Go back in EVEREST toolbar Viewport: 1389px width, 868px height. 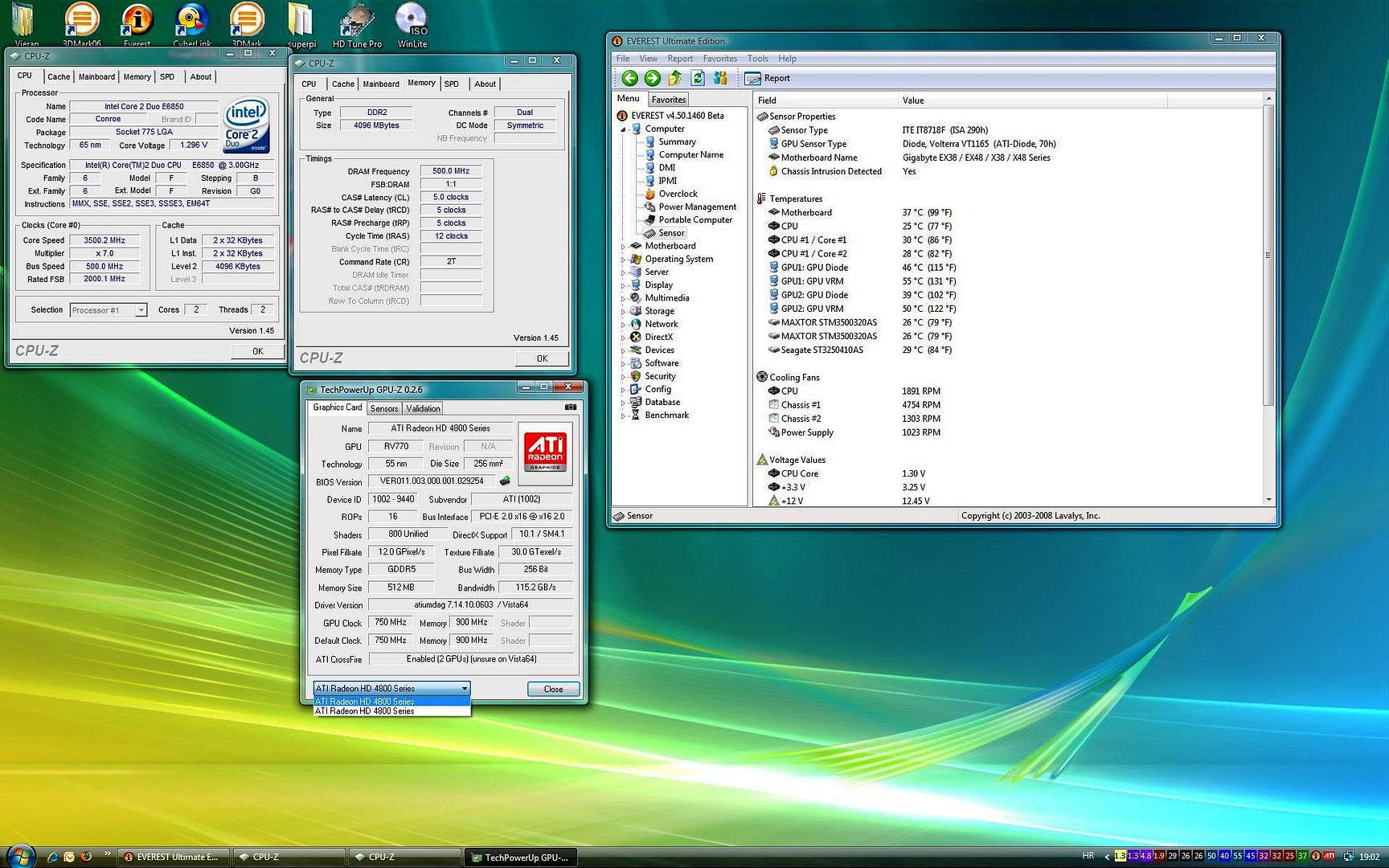[x=629, y=78]
